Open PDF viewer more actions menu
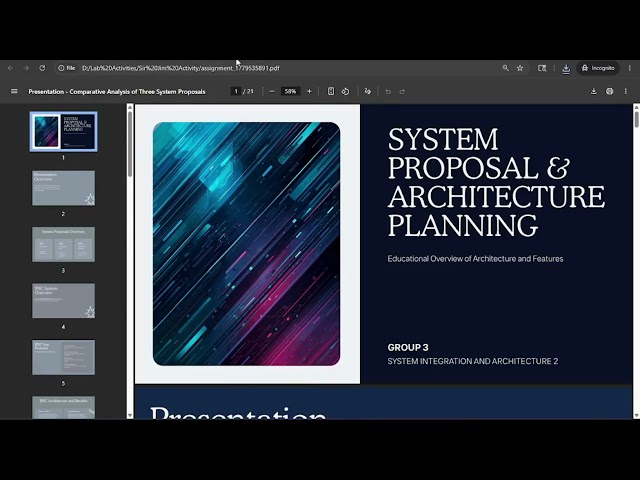The height and width of the screenshot is (480, 640). 625,91
